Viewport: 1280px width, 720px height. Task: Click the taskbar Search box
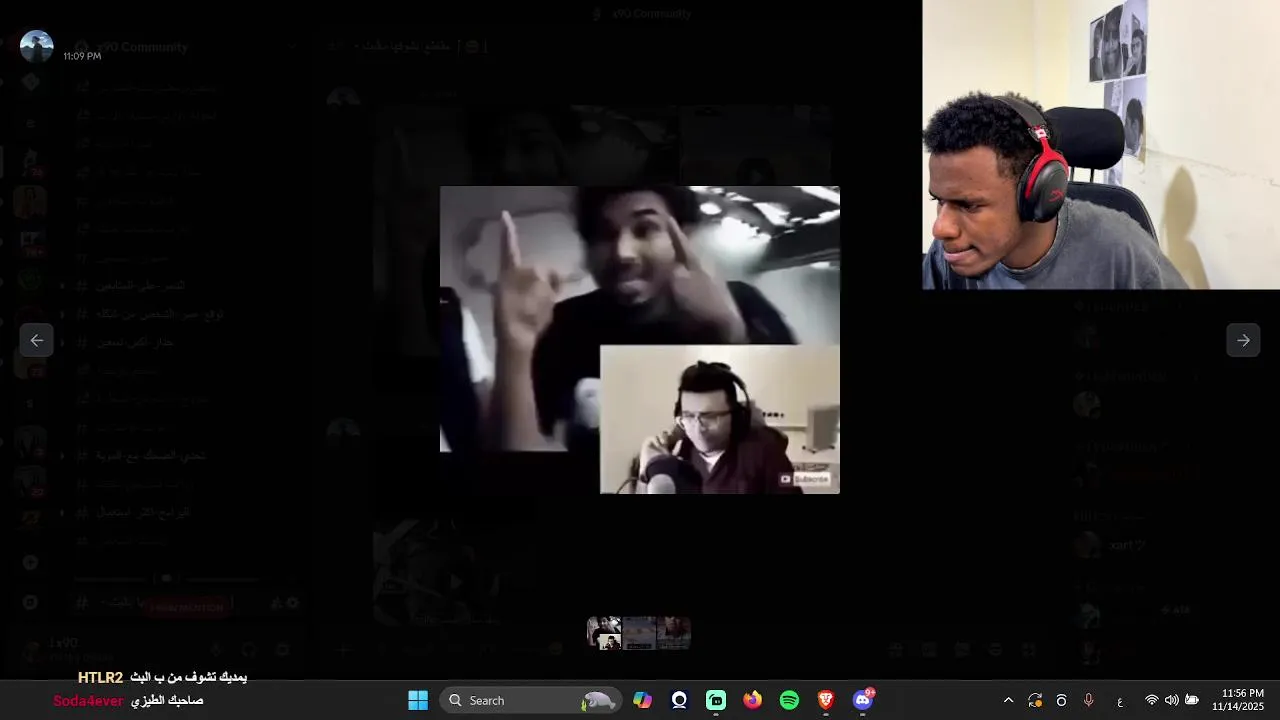point(531,700)
